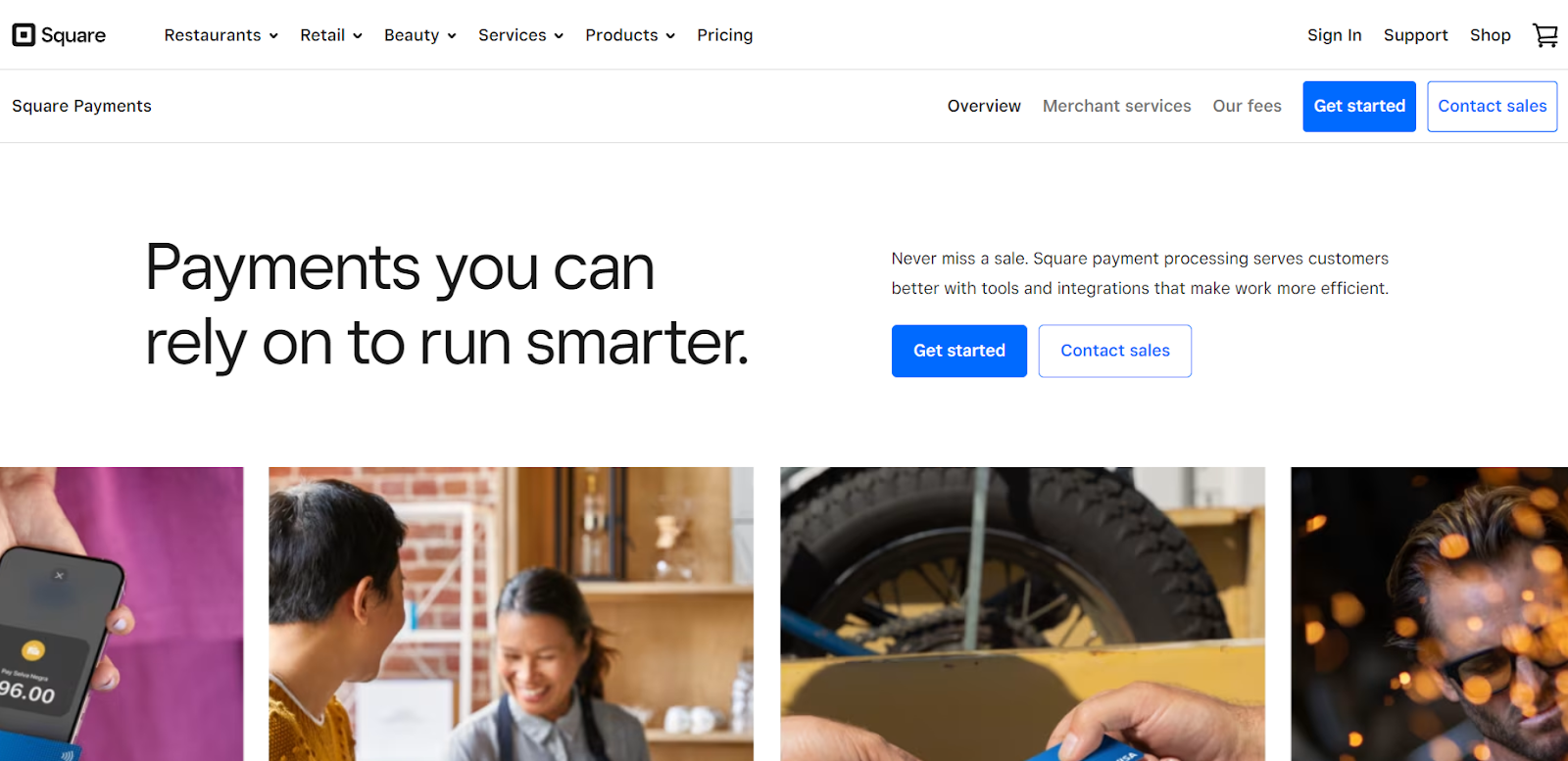Expand the Restaurants dropdown menu
The image size is (1568, 761).
click(x=221, y=35)
